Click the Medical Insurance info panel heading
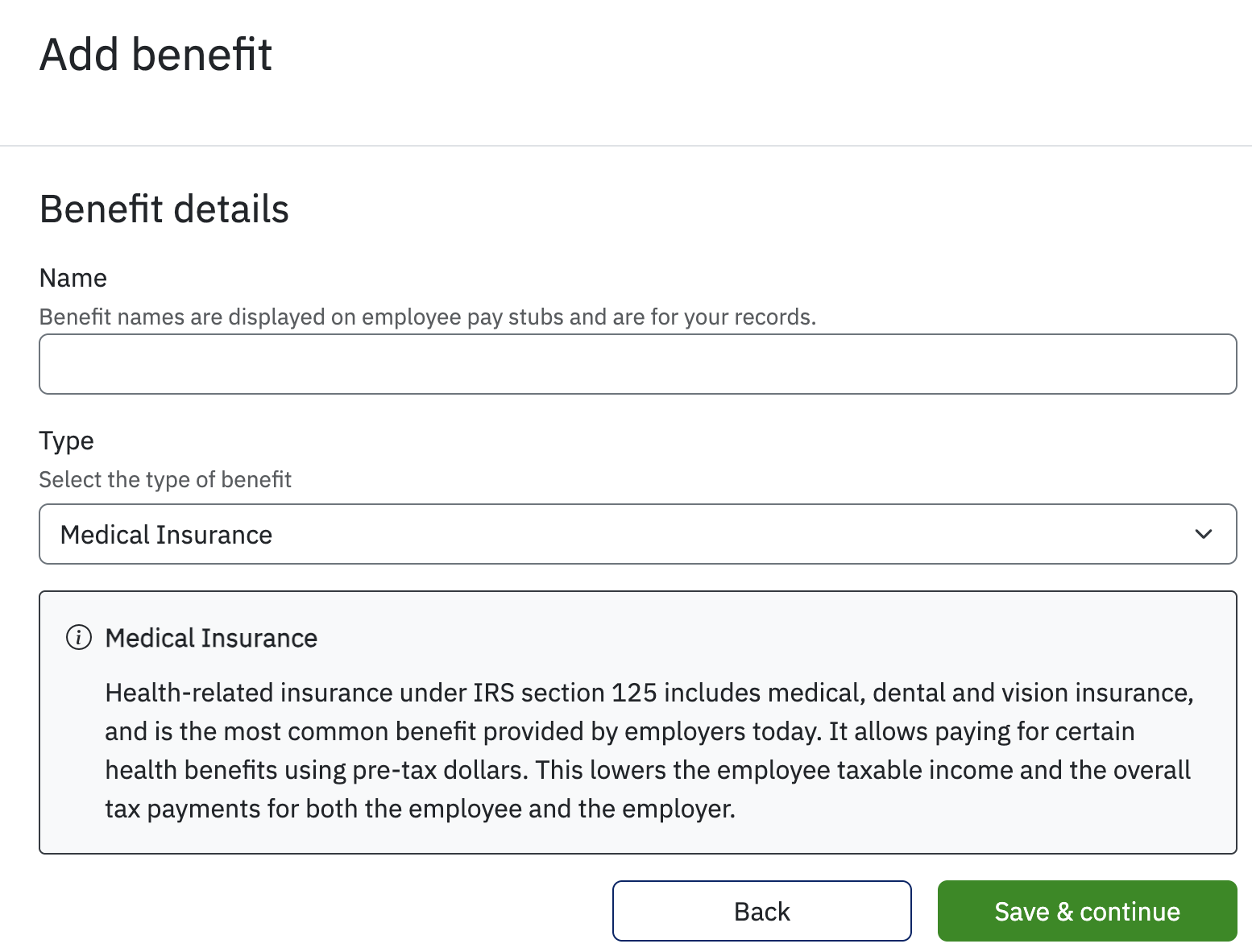The image size is (1252, 952). click(210, 637)
